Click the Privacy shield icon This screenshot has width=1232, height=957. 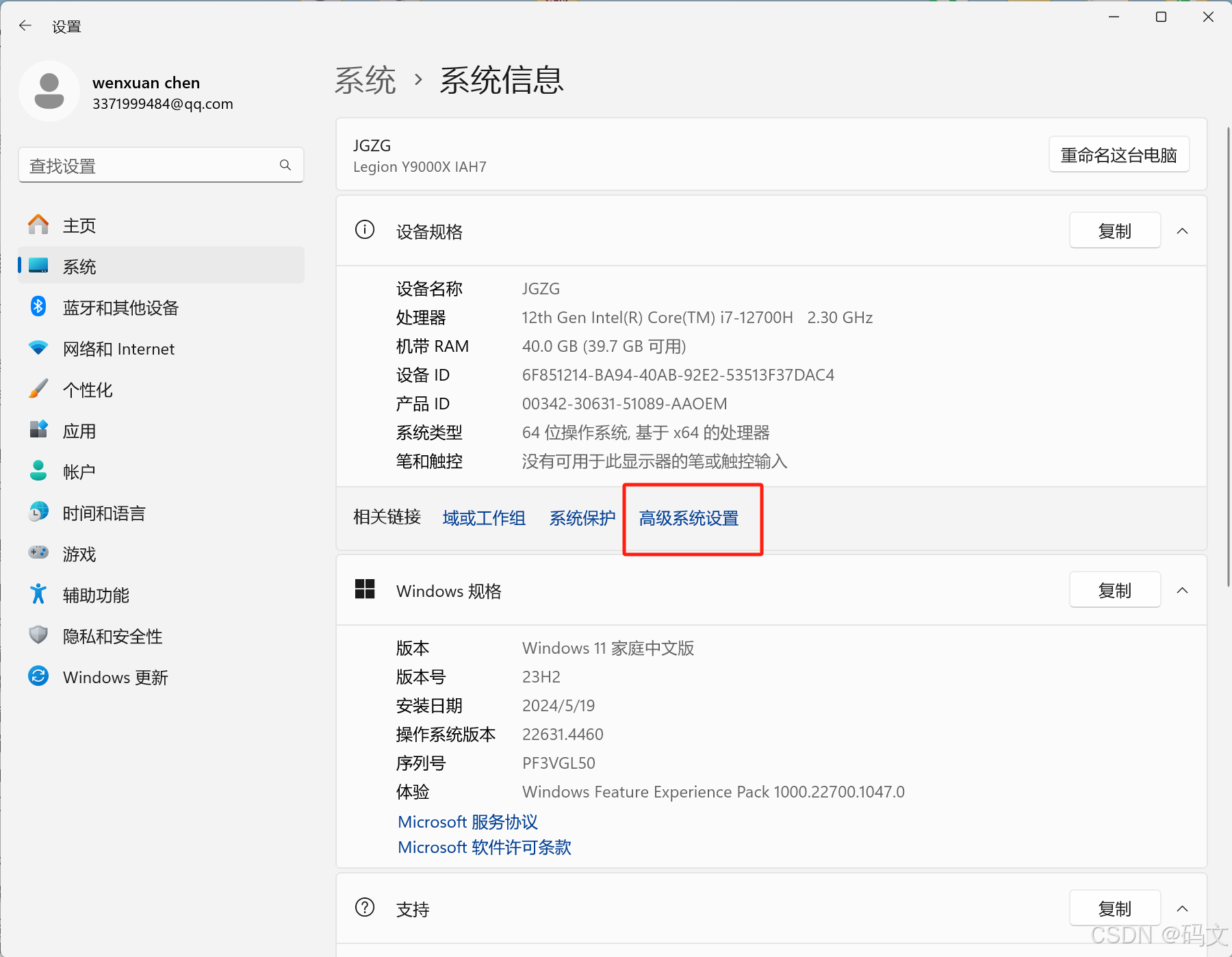(x=38, y=635)
